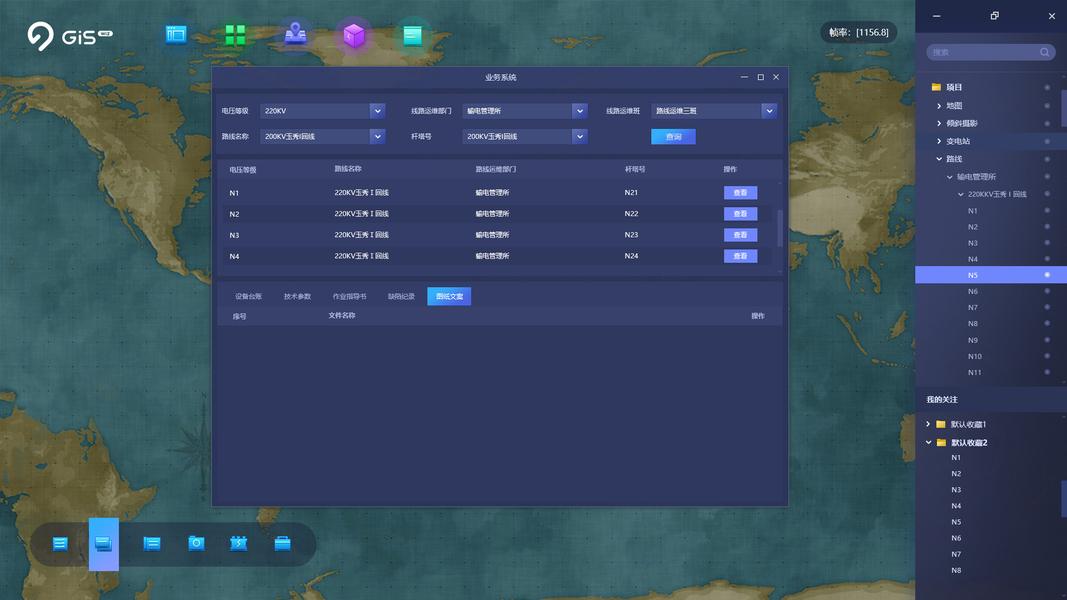Screen dimensions: 1067x600
Task: Click 查看 button in the N3 row
Action: [740, 235]
